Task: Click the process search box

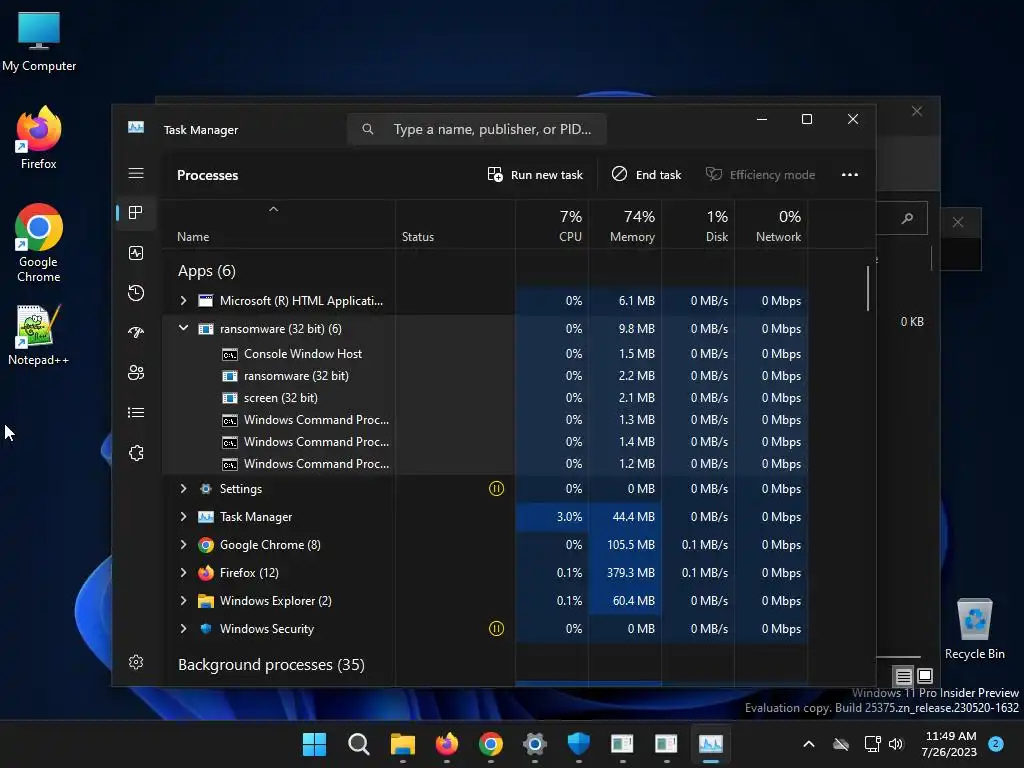Action: click(x=477, y=129)
